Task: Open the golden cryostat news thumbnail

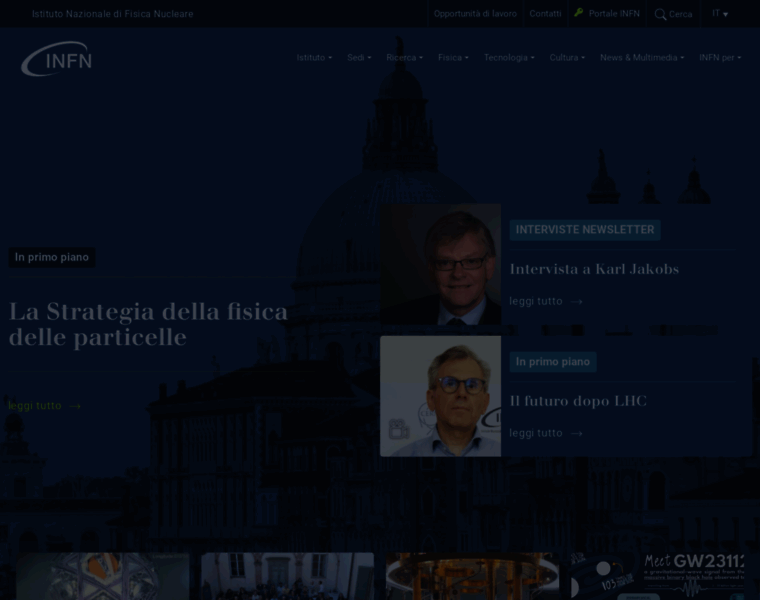Action: click(x=472, y=576)
